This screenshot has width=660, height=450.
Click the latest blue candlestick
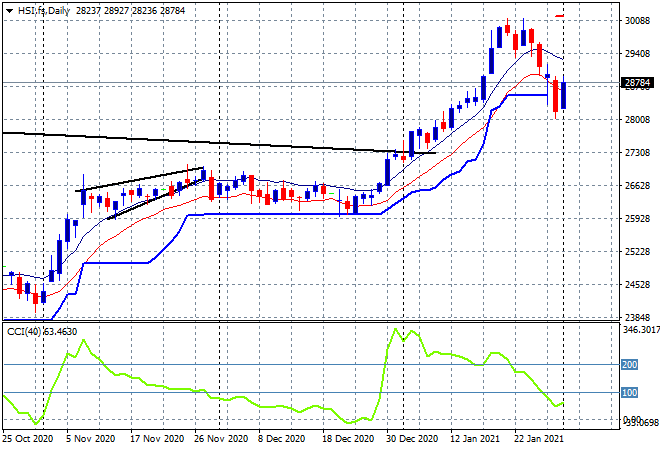563,96
